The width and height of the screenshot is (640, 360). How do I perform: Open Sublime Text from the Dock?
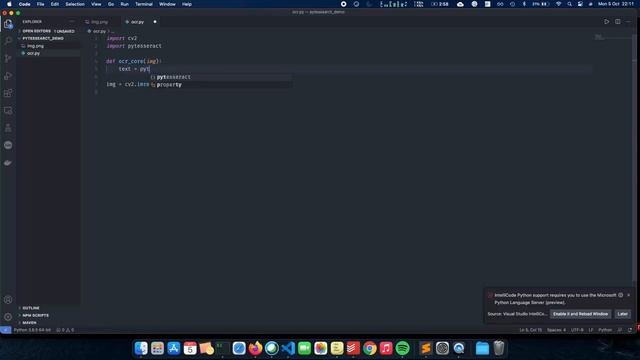click(426, 348)
